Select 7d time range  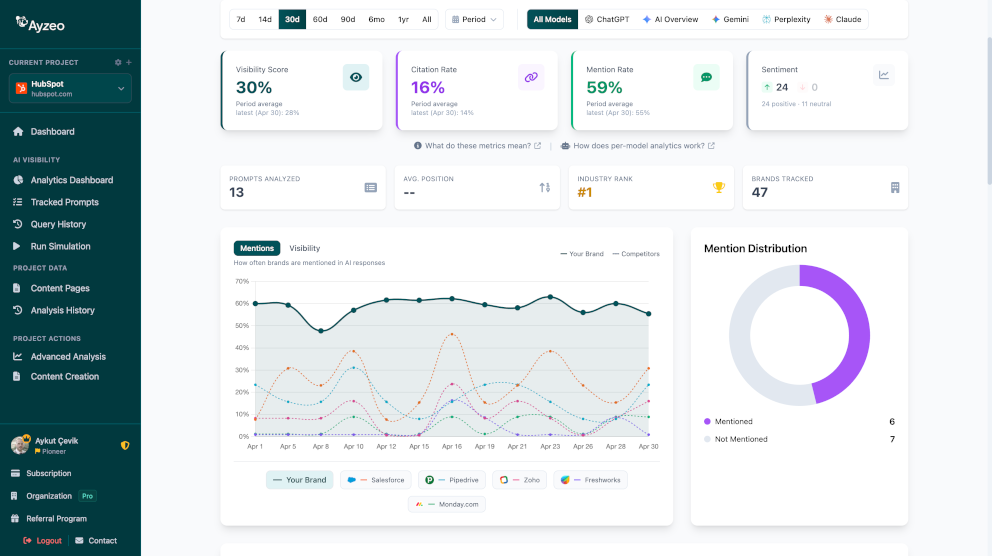[241, 20]
